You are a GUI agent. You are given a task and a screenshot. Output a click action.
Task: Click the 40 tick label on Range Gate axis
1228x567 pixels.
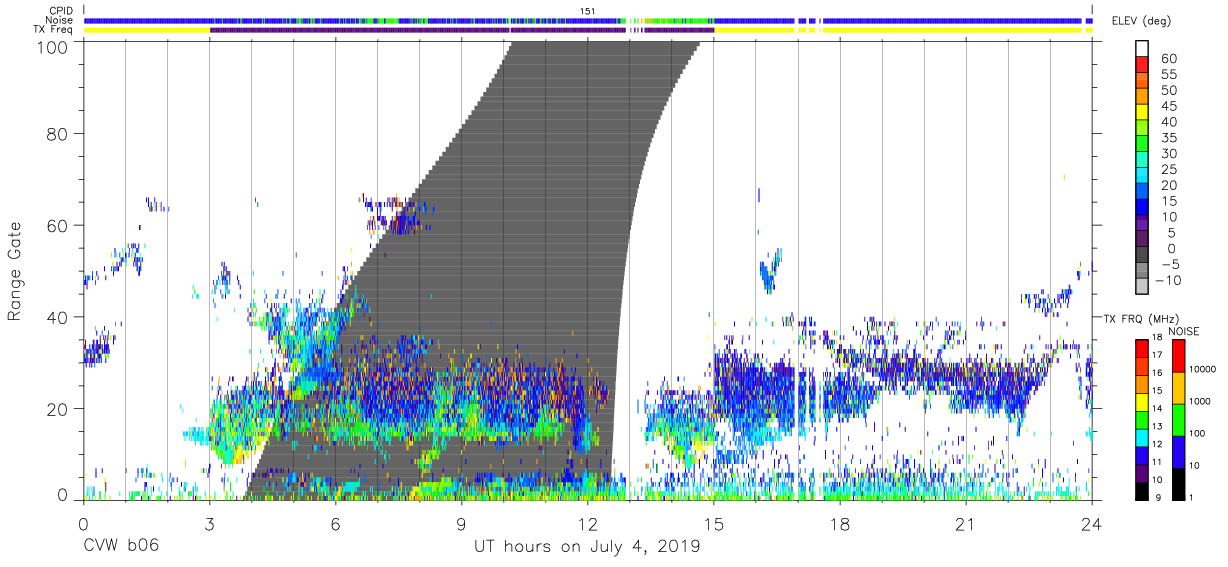click(x=59, y=317)
